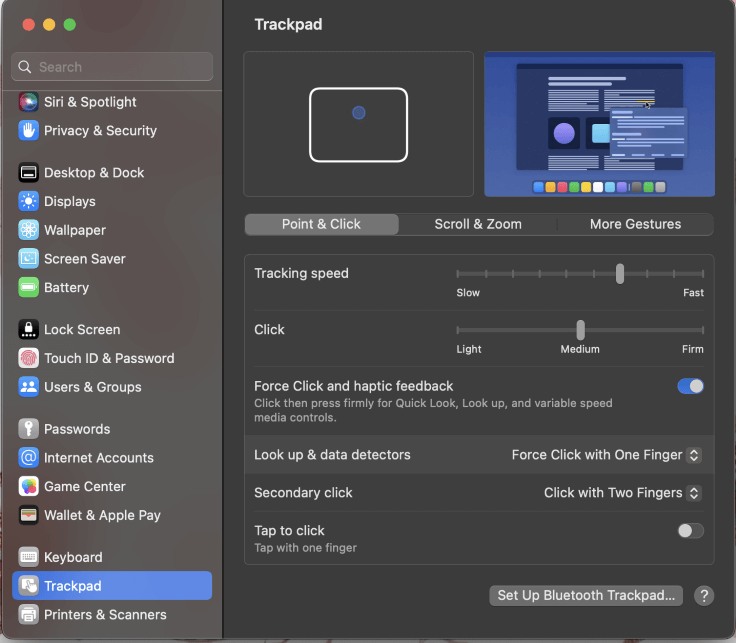Enable the Tap to click switch
The height and width of the screenshot is (643, 736).
[690, 531]
